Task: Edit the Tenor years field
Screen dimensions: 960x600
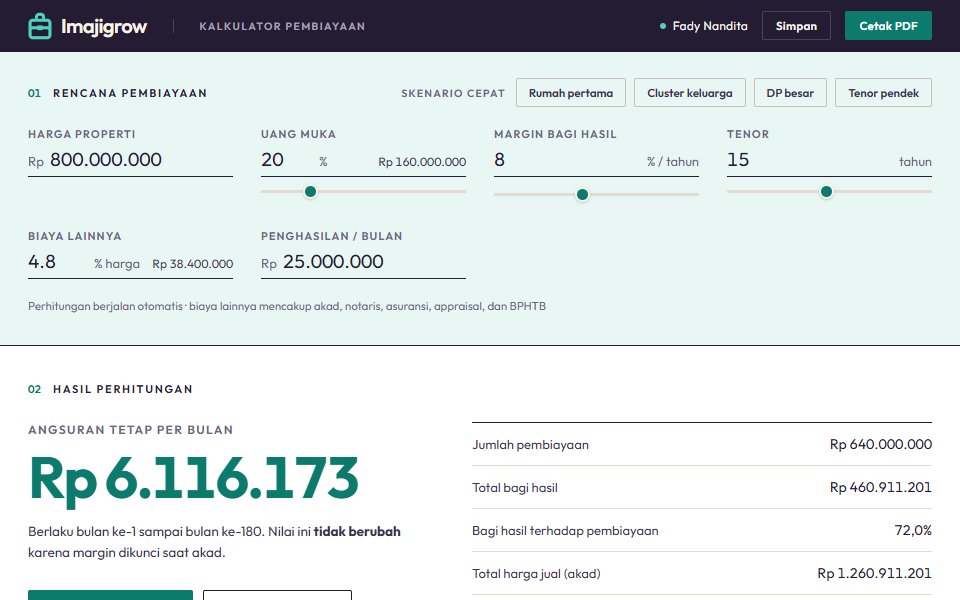Action: [x=808, y=160]
